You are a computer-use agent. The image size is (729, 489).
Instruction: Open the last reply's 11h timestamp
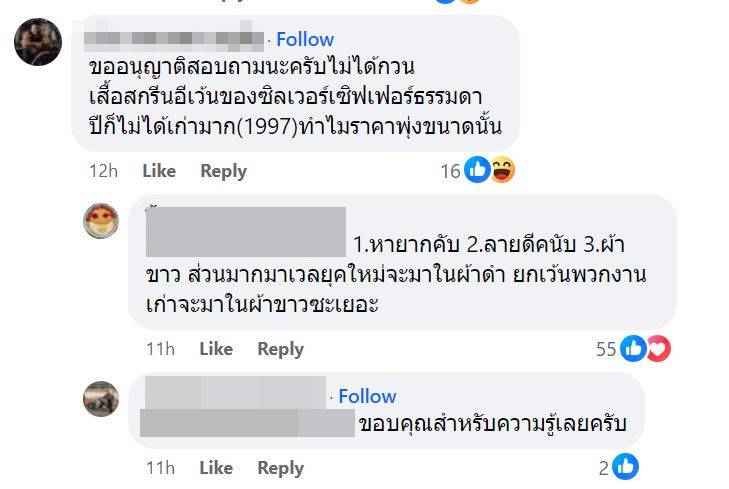coord(160,467)
